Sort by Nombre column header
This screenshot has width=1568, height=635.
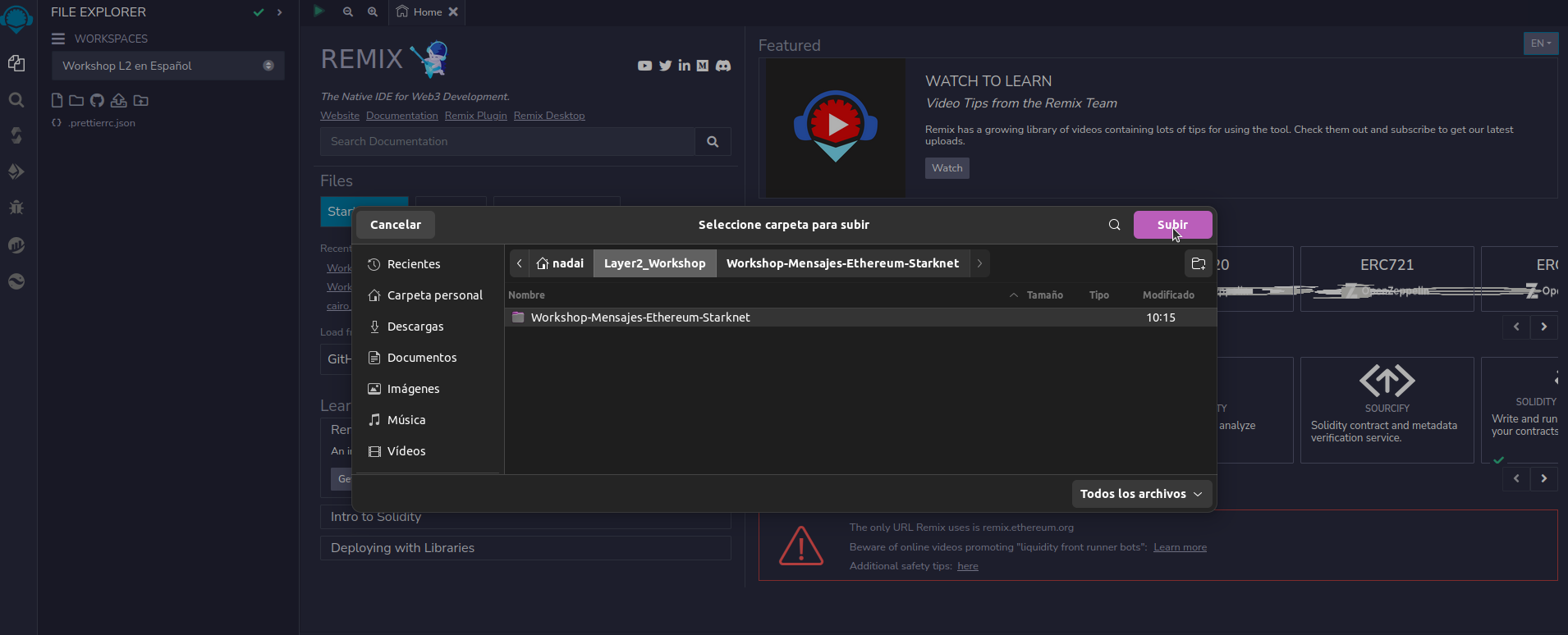point(526,295)
